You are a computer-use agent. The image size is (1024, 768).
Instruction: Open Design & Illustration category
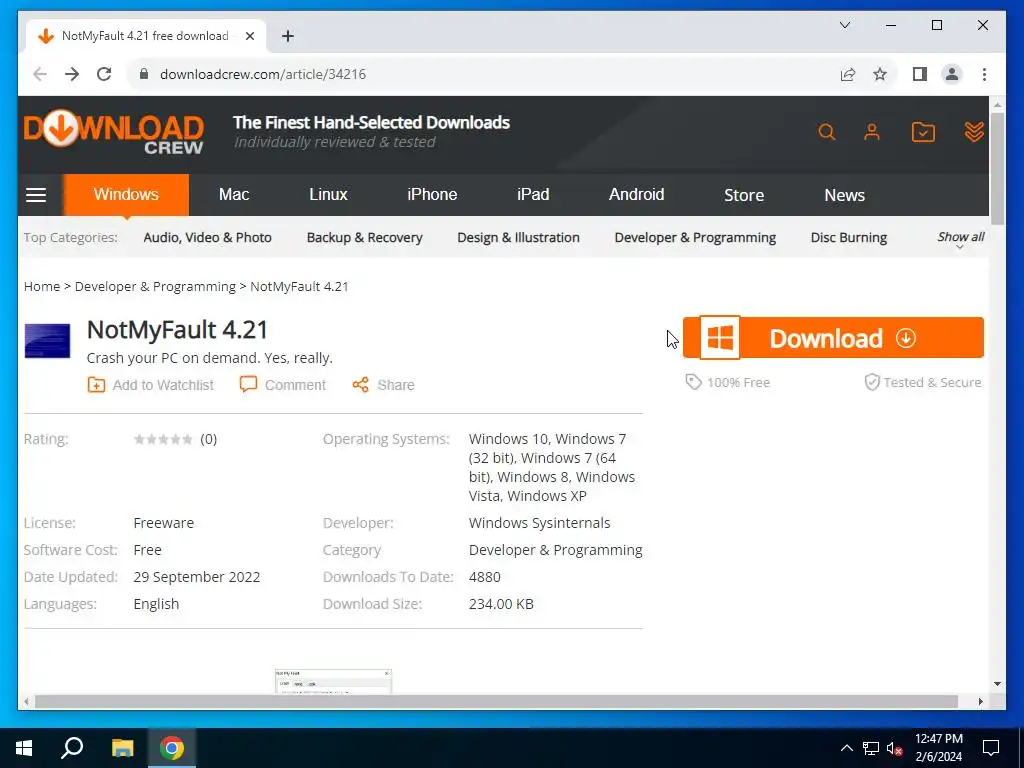coord(519,238)
